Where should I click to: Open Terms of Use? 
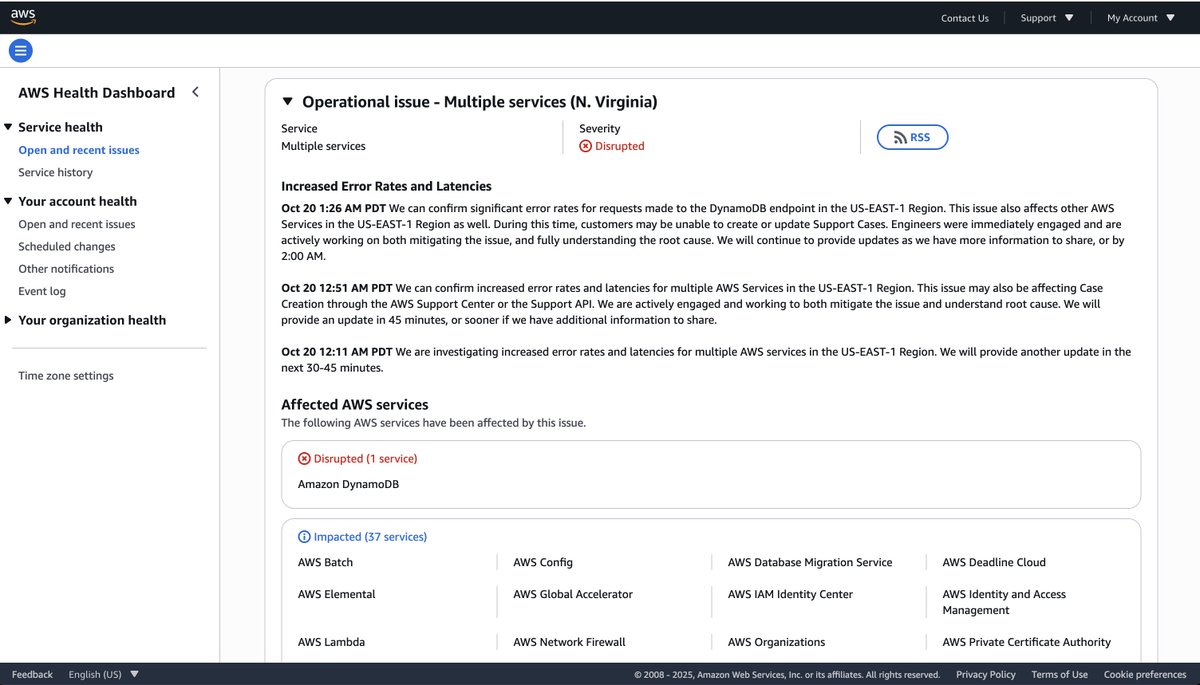(x=1060, y=675)
